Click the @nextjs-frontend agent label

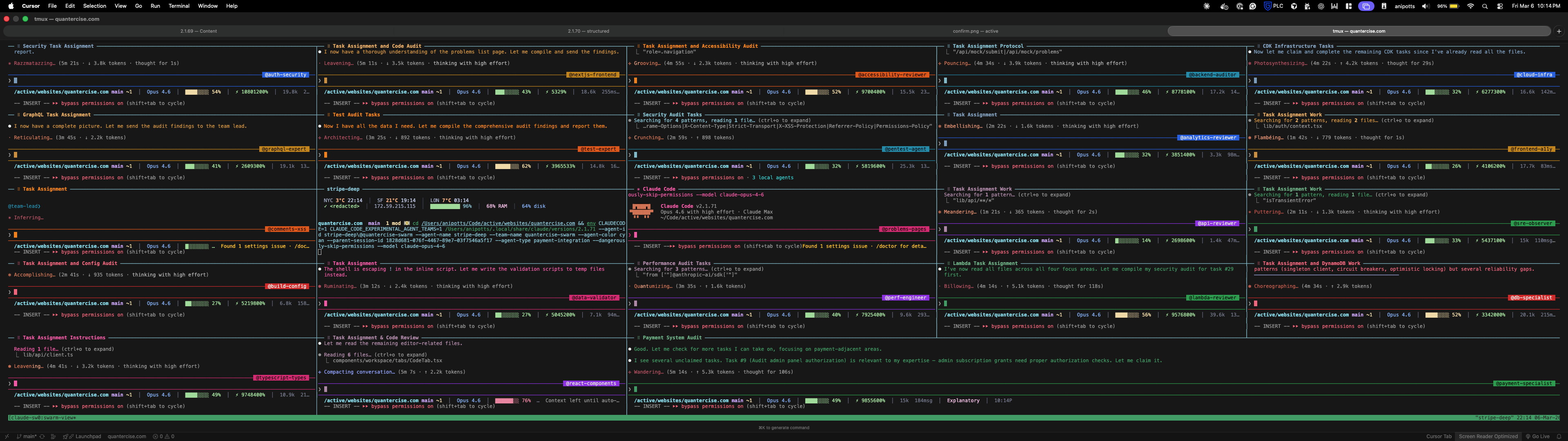593,75
